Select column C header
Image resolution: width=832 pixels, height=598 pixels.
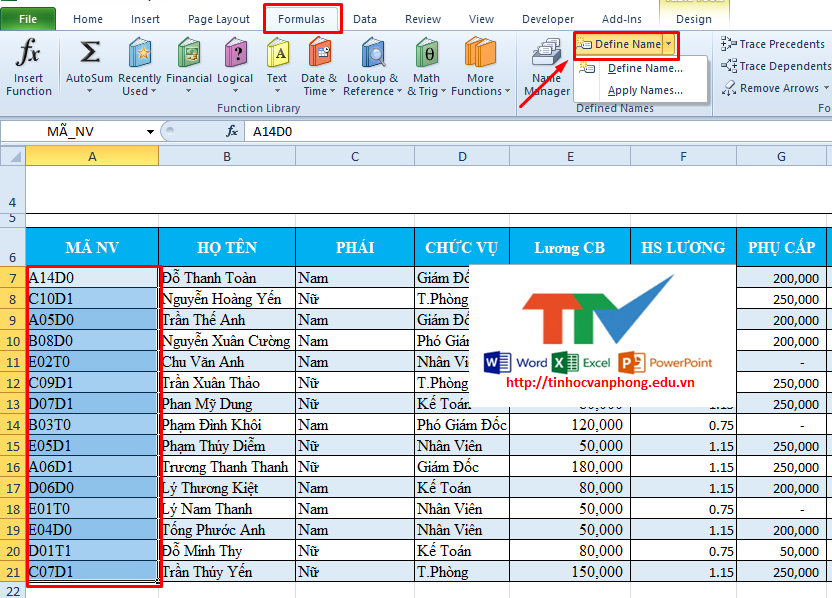tap(355, 157)
